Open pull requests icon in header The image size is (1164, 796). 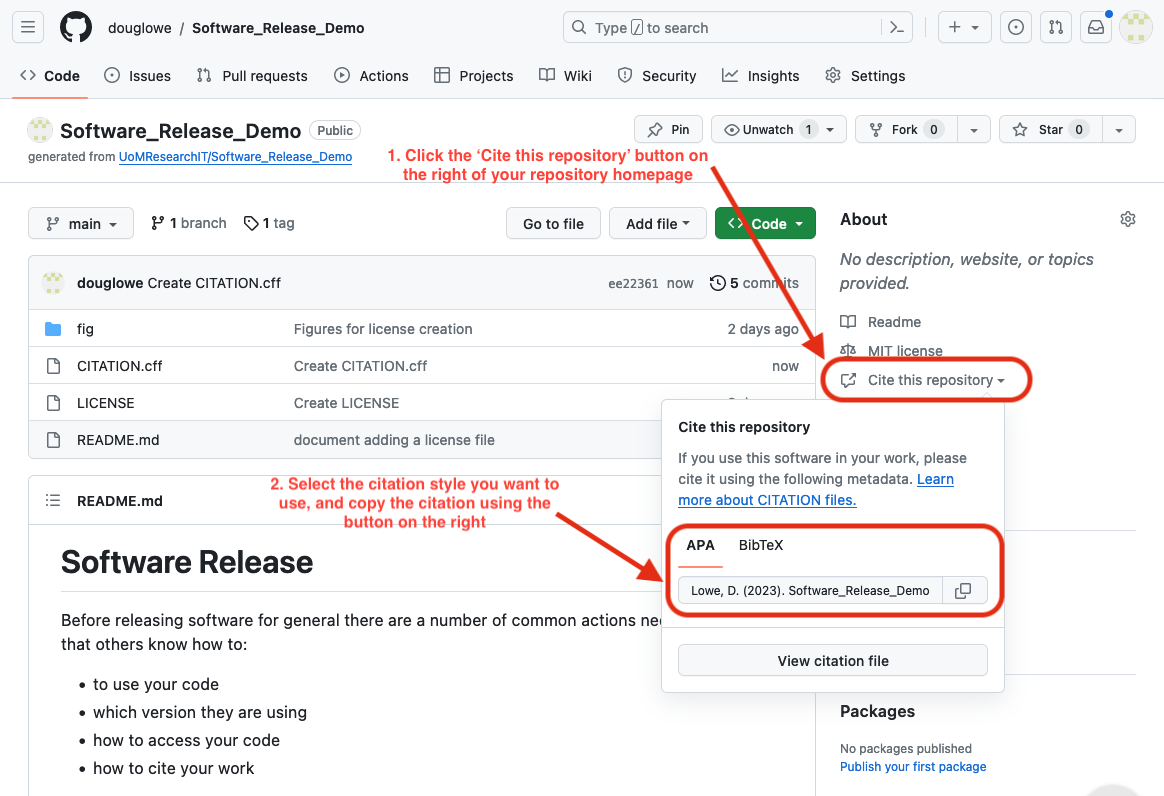point(1056,27)
